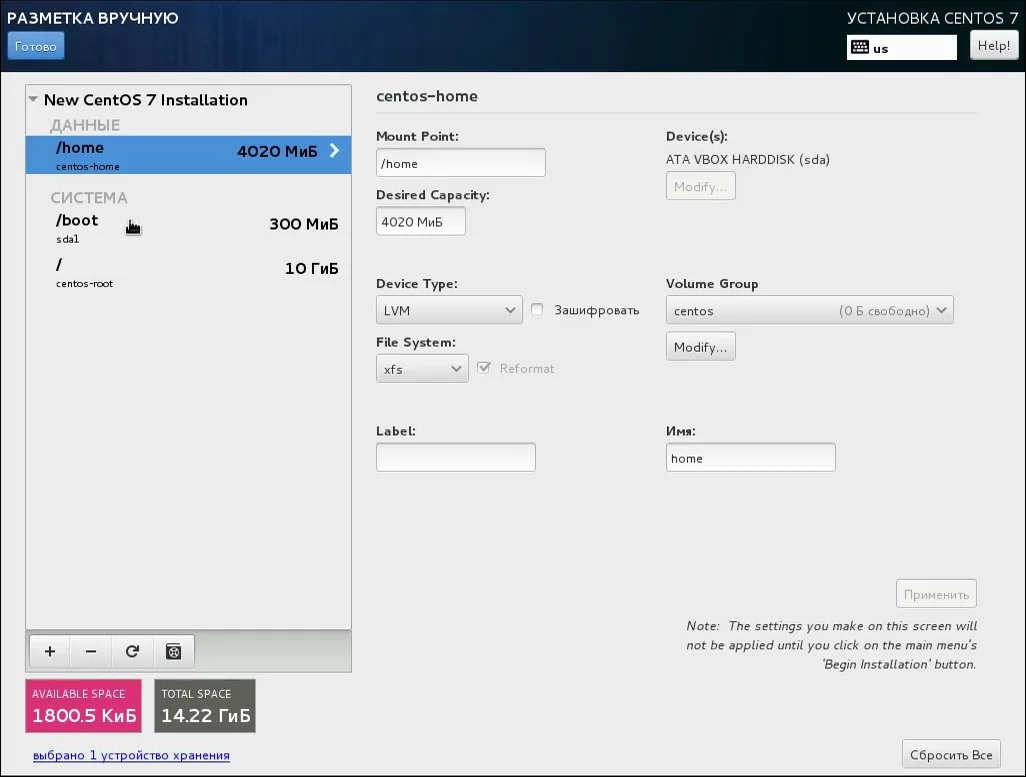Open the File System xfs dropdown
The image size is (1026, 777).
coord(422,369)
